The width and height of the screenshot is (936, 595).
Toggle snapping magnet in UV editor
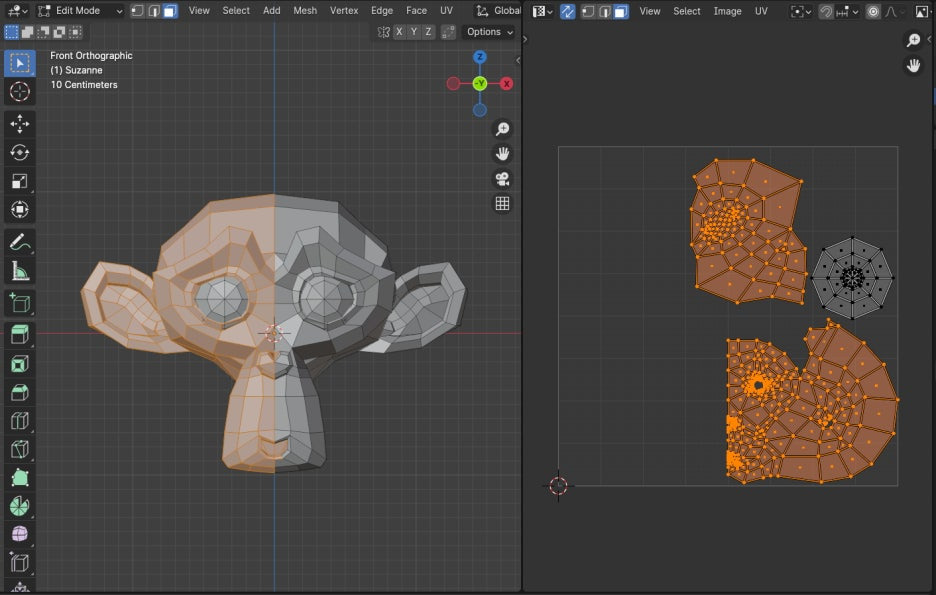click(x=826, y=11)
